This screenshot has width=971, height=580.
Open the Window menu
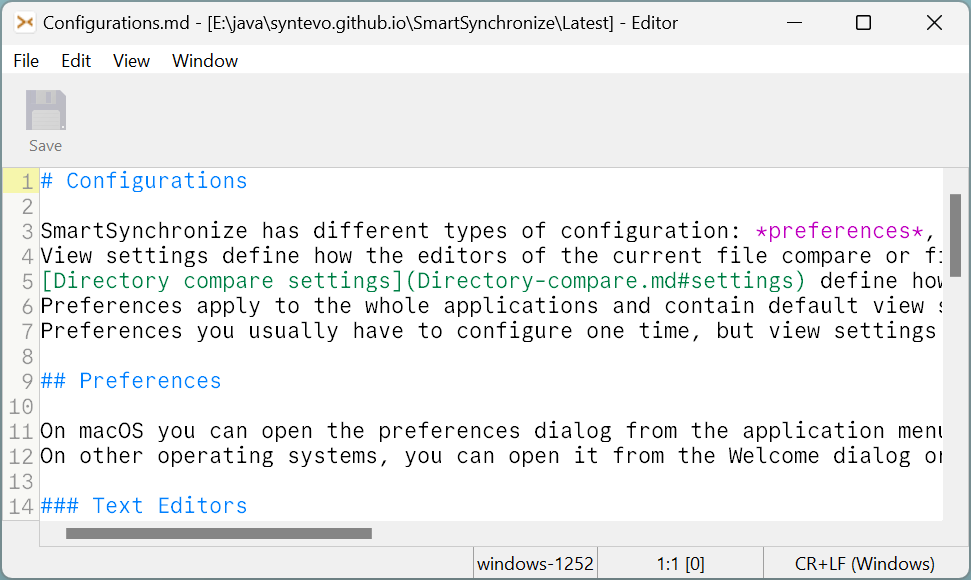point(204,61)
